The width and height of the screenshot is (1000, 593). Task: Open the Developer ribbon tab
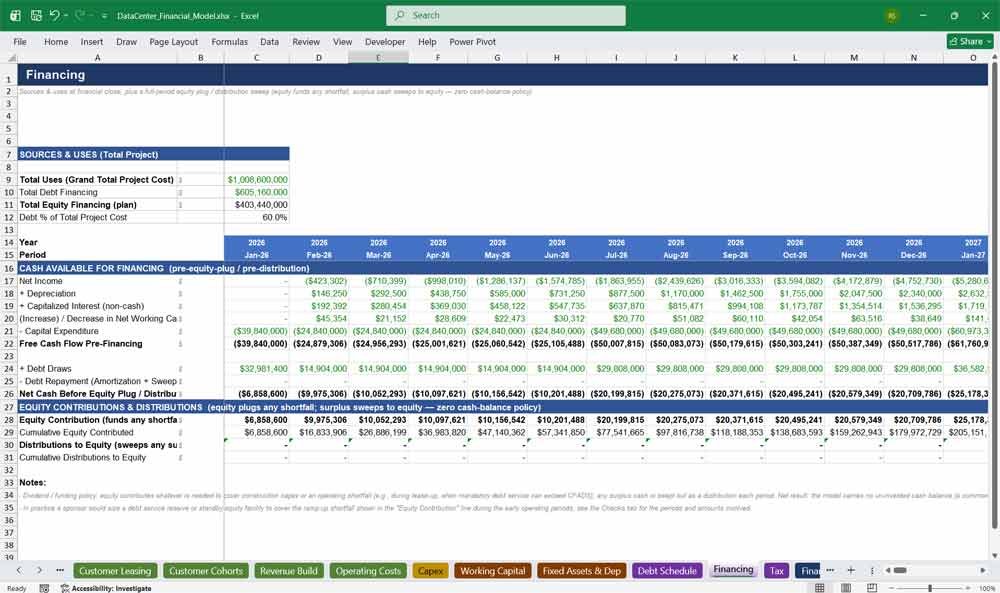385,41
